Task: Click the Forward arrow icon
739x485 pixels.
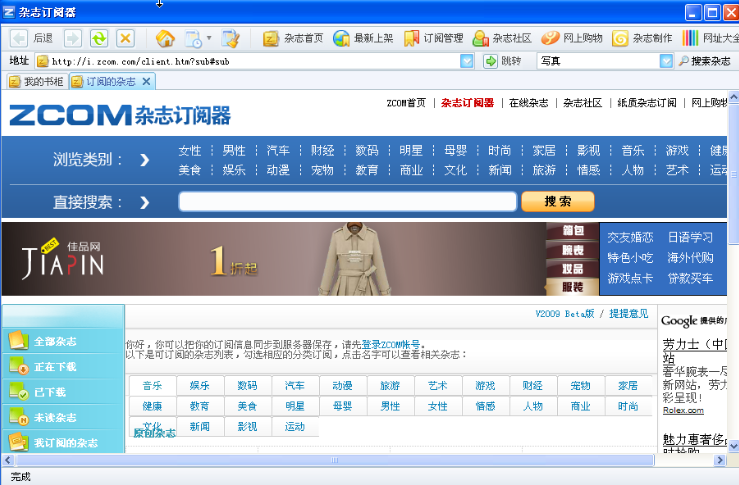Action: [73, 38]
